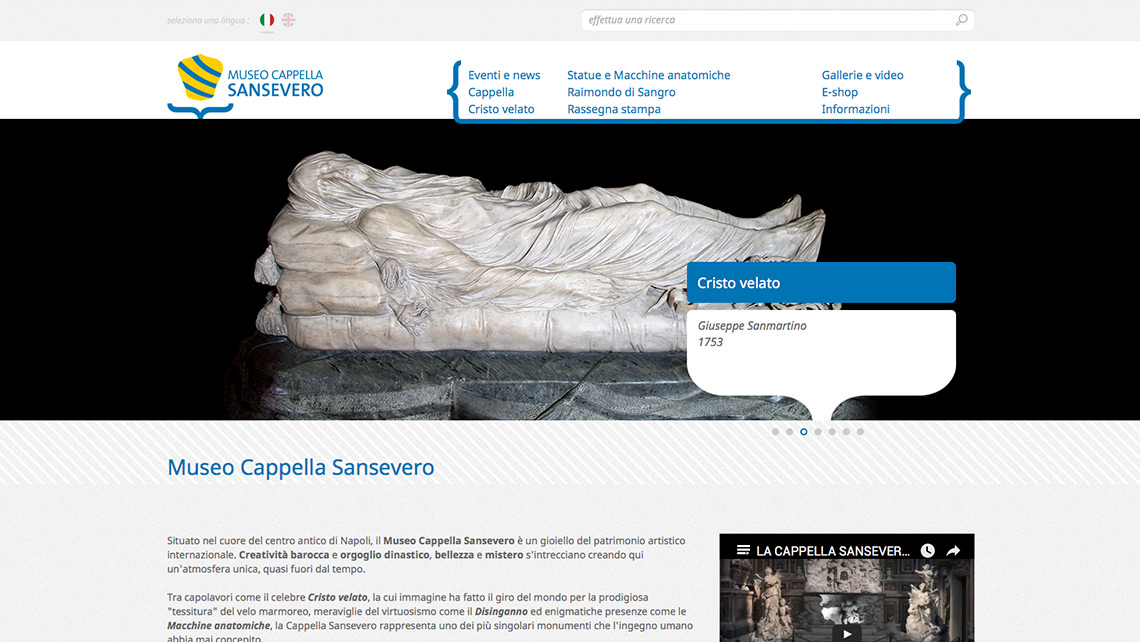Click the Cristo velato slide title banner
The image size is (1140, 642).
[x=820, y=283]
